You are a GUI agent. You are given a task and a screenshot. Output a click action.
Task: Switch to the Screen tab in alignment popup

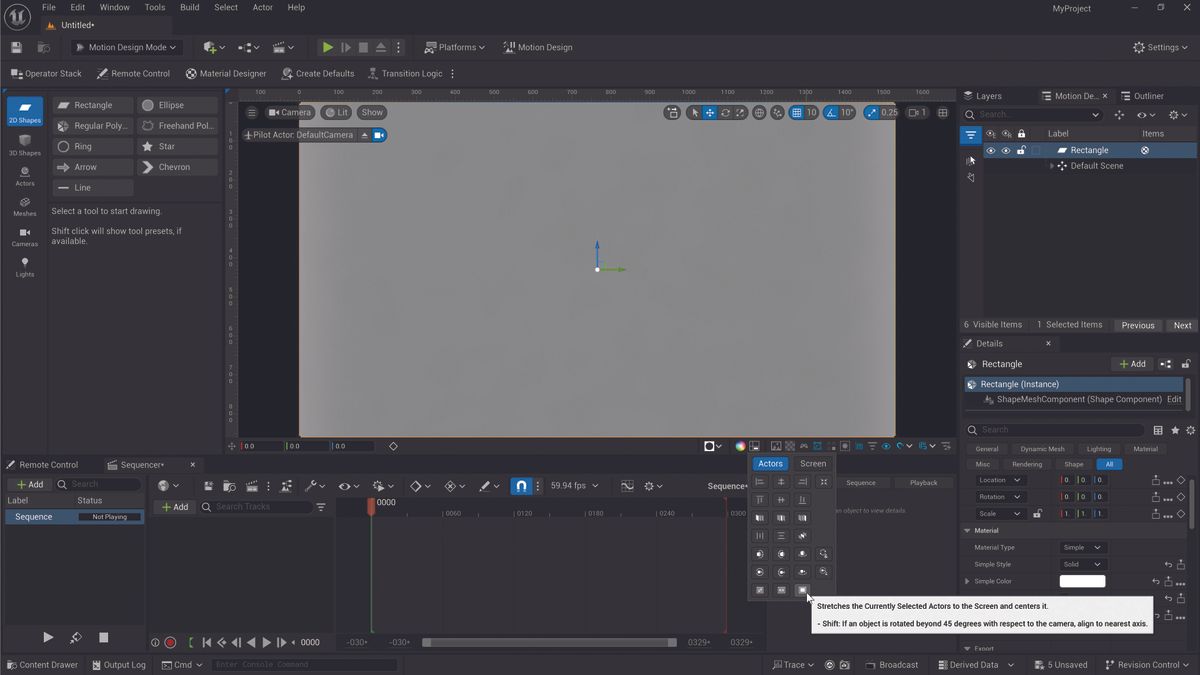point(812,463)
